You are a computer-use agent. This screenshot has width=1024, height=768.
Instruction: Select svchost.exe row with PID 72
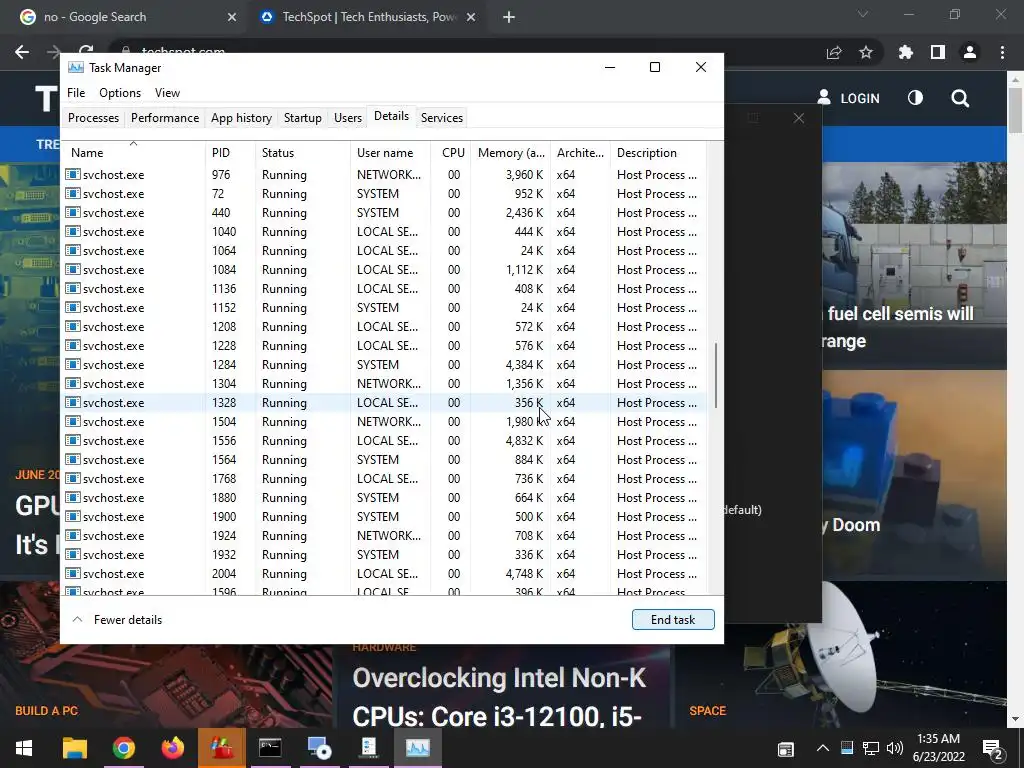click(384, 193)
